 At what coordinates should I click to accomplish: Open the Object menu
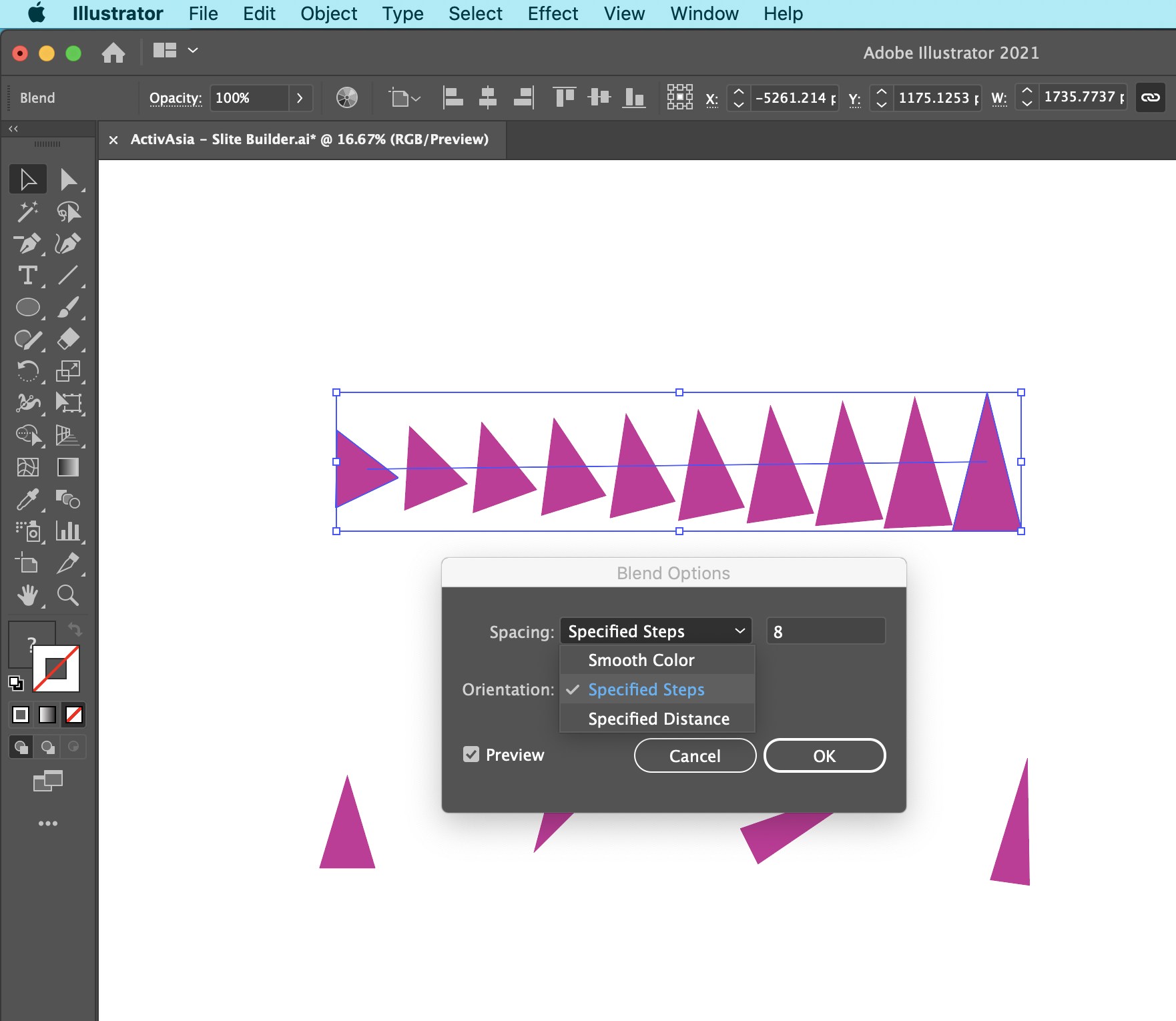point(328,14)
